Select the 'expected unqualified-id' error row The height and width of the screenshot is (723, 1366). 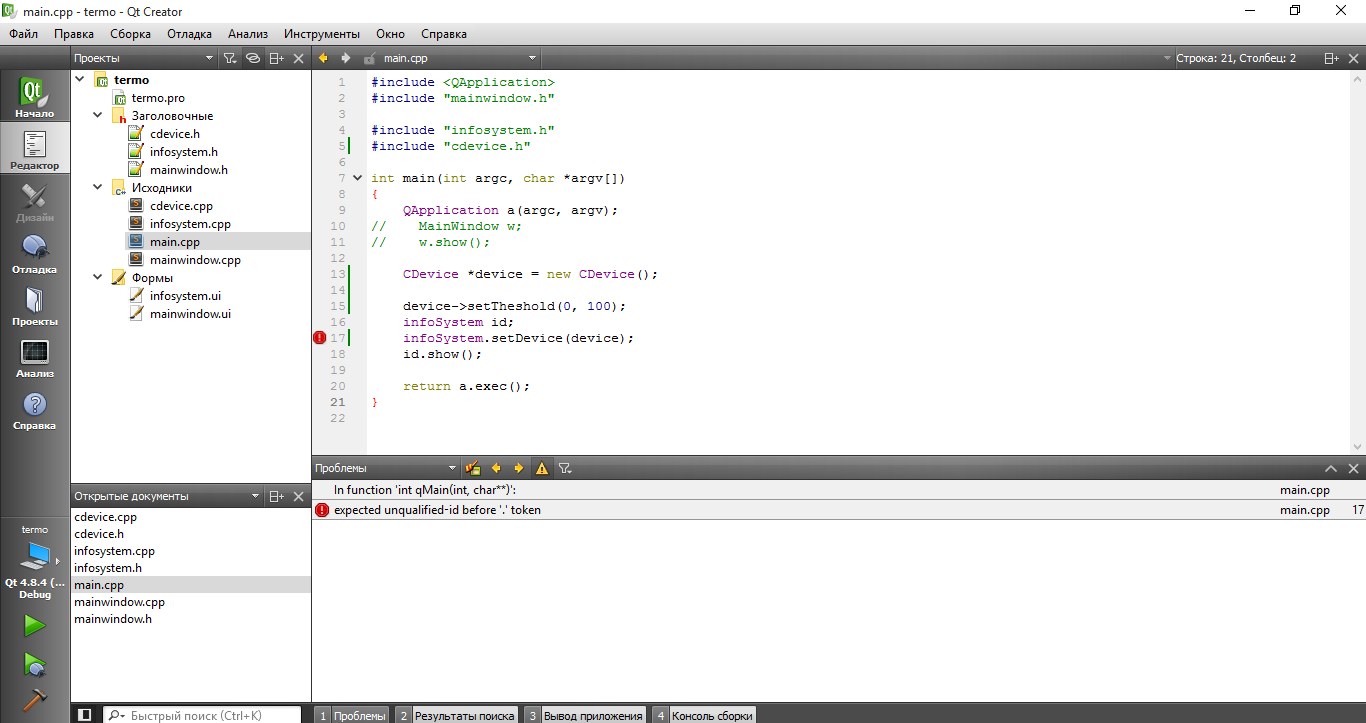point(839,510)
